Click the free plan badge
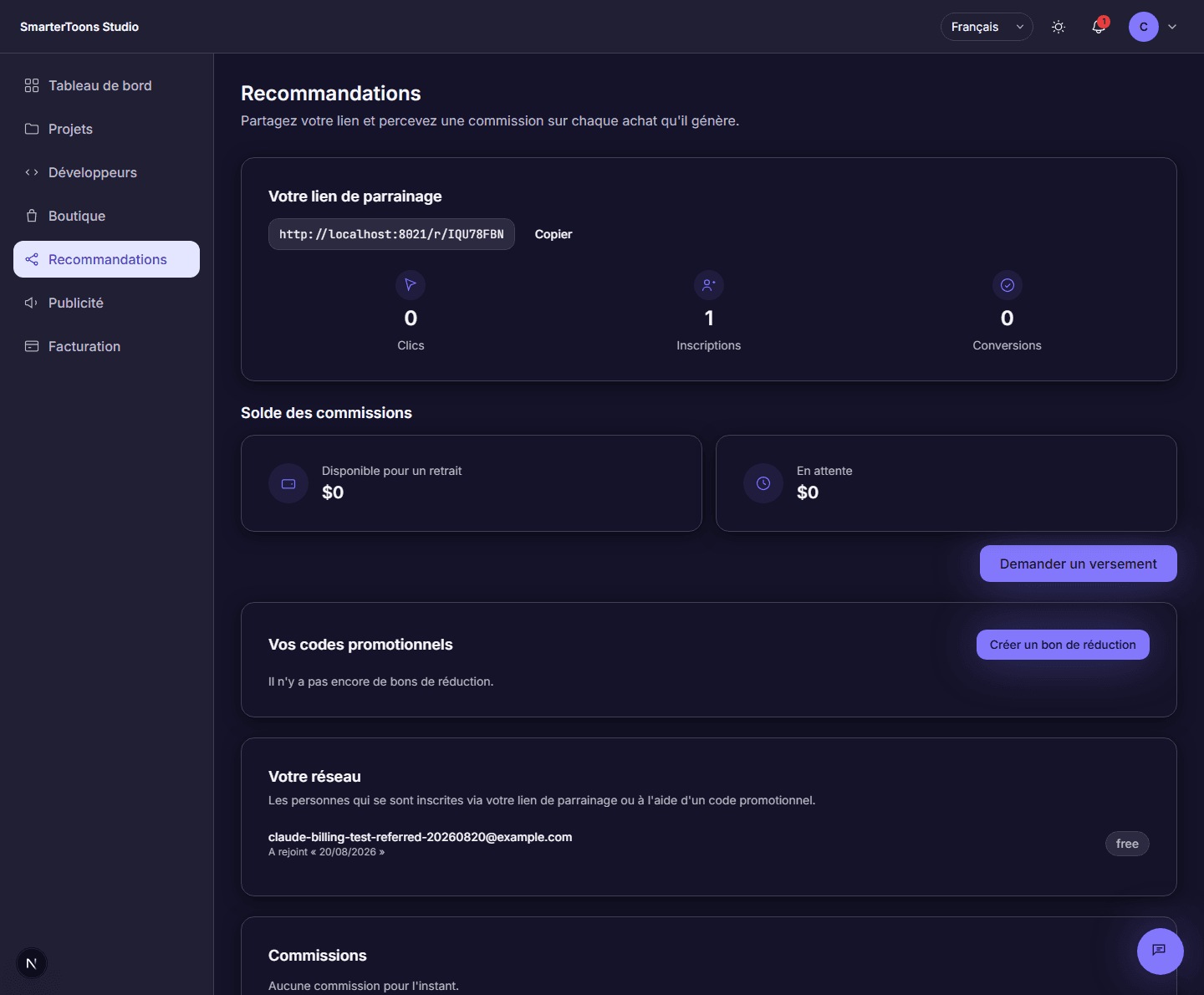The width and height of the screenshot is (1204, 995). point(1127,844)
